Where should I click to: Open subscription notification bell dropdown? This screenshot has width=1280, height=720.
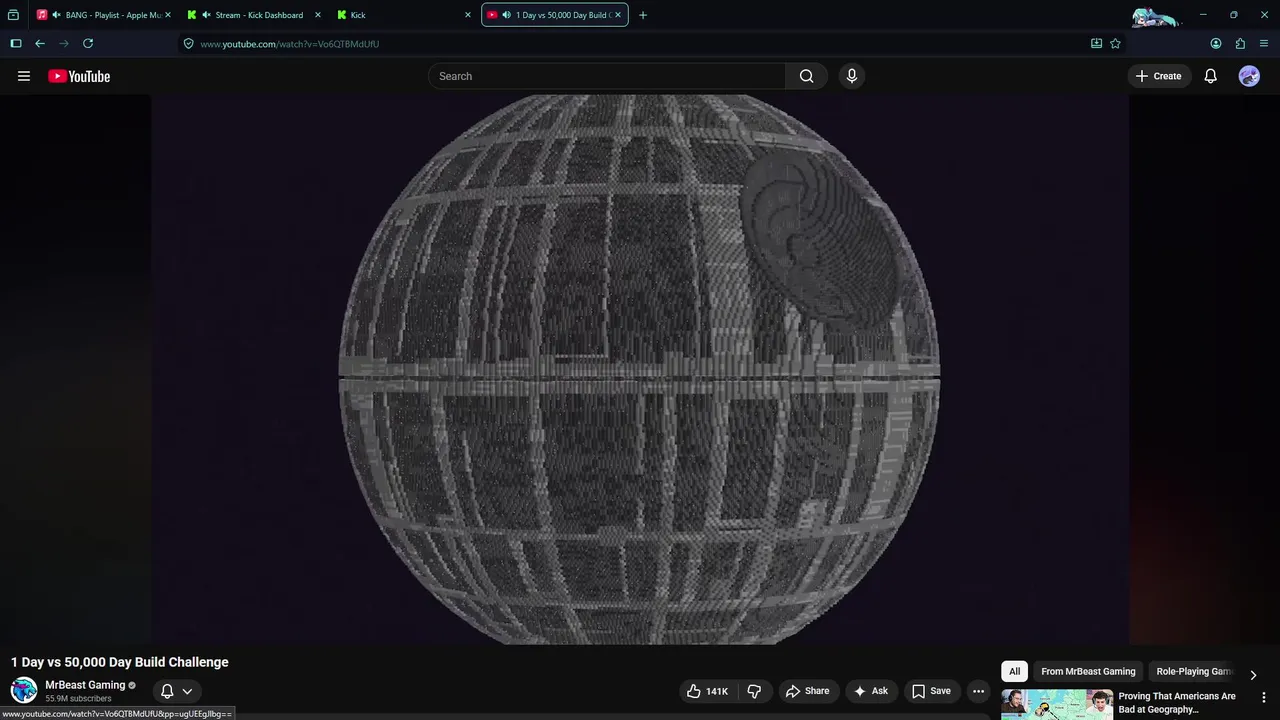pyautogui.click(x=176, y=691)
